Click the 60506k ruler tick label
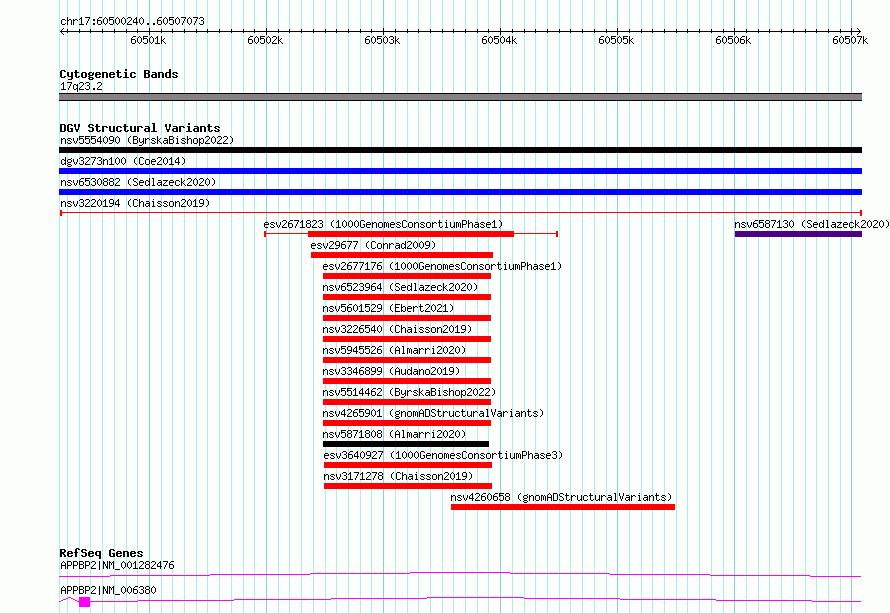This screenshot has width=890, height=613. pos(733,40)
